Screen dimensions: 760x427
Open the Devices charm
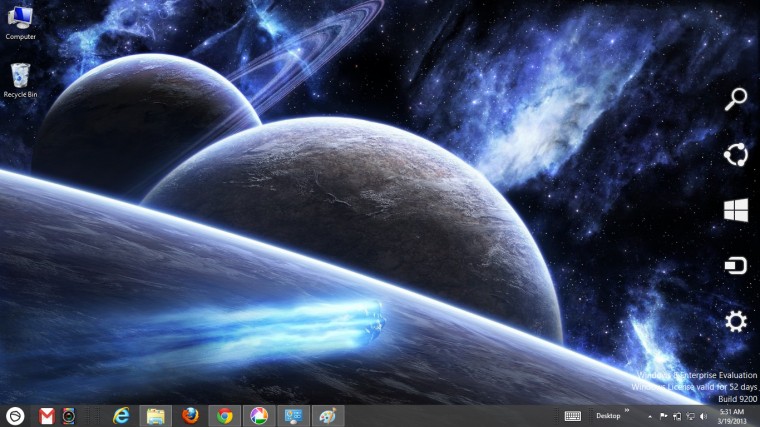pos(735,266)
